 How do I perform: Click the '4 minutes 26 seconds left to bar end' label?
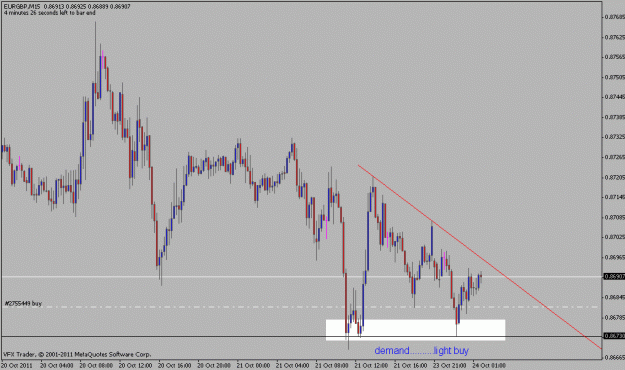click(50, 13)
